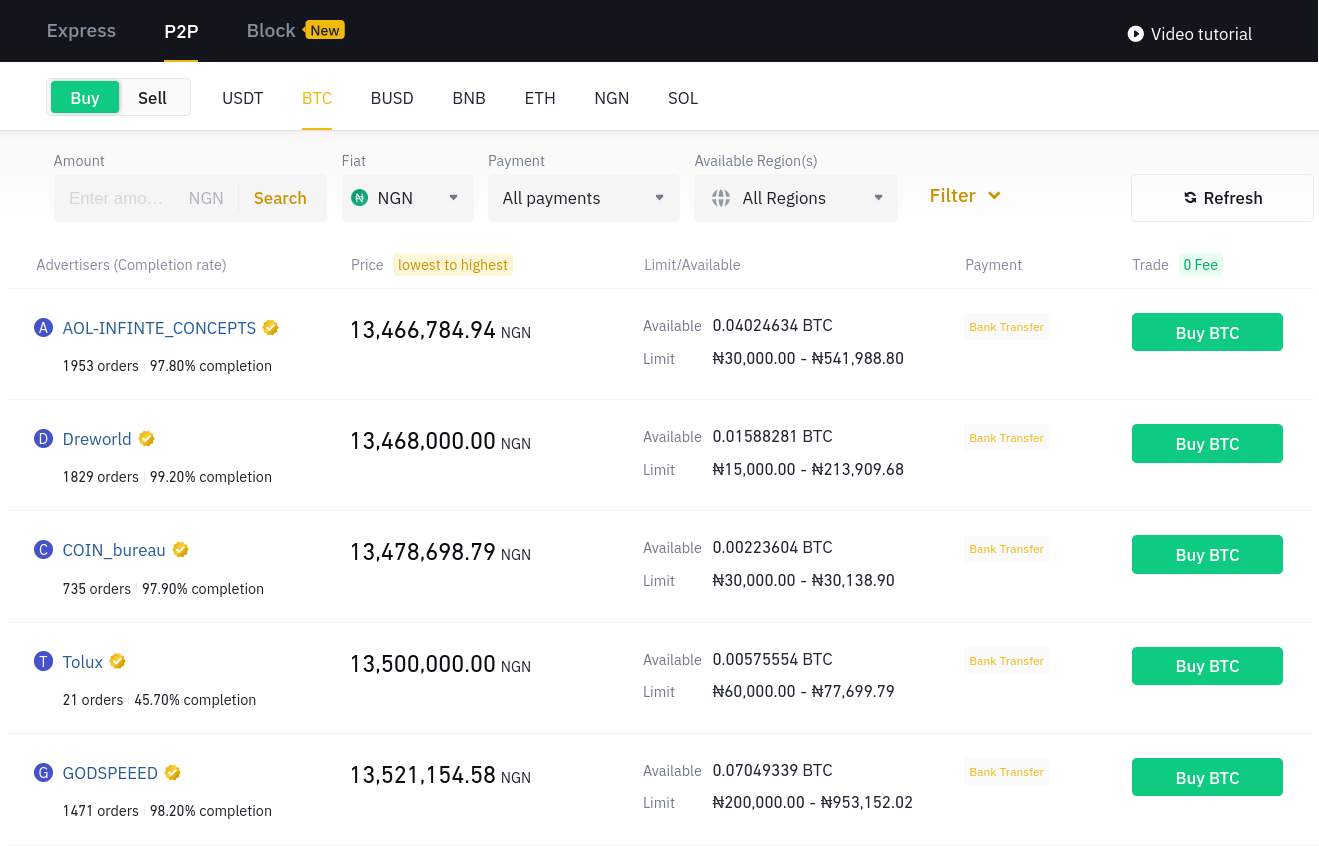Click the 0 Fee badge
This screenshot has height=846, width=1319.
[x=1200, y=265]
